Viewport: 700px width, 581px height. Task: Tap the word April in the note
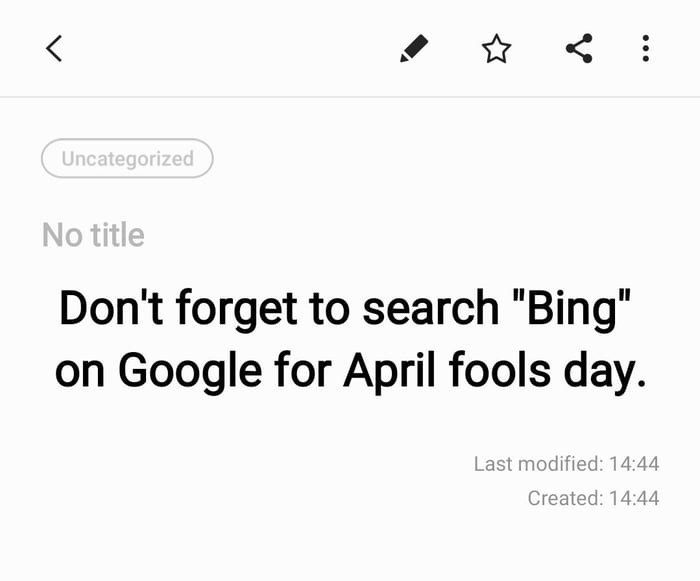click(x=389, y=372)
